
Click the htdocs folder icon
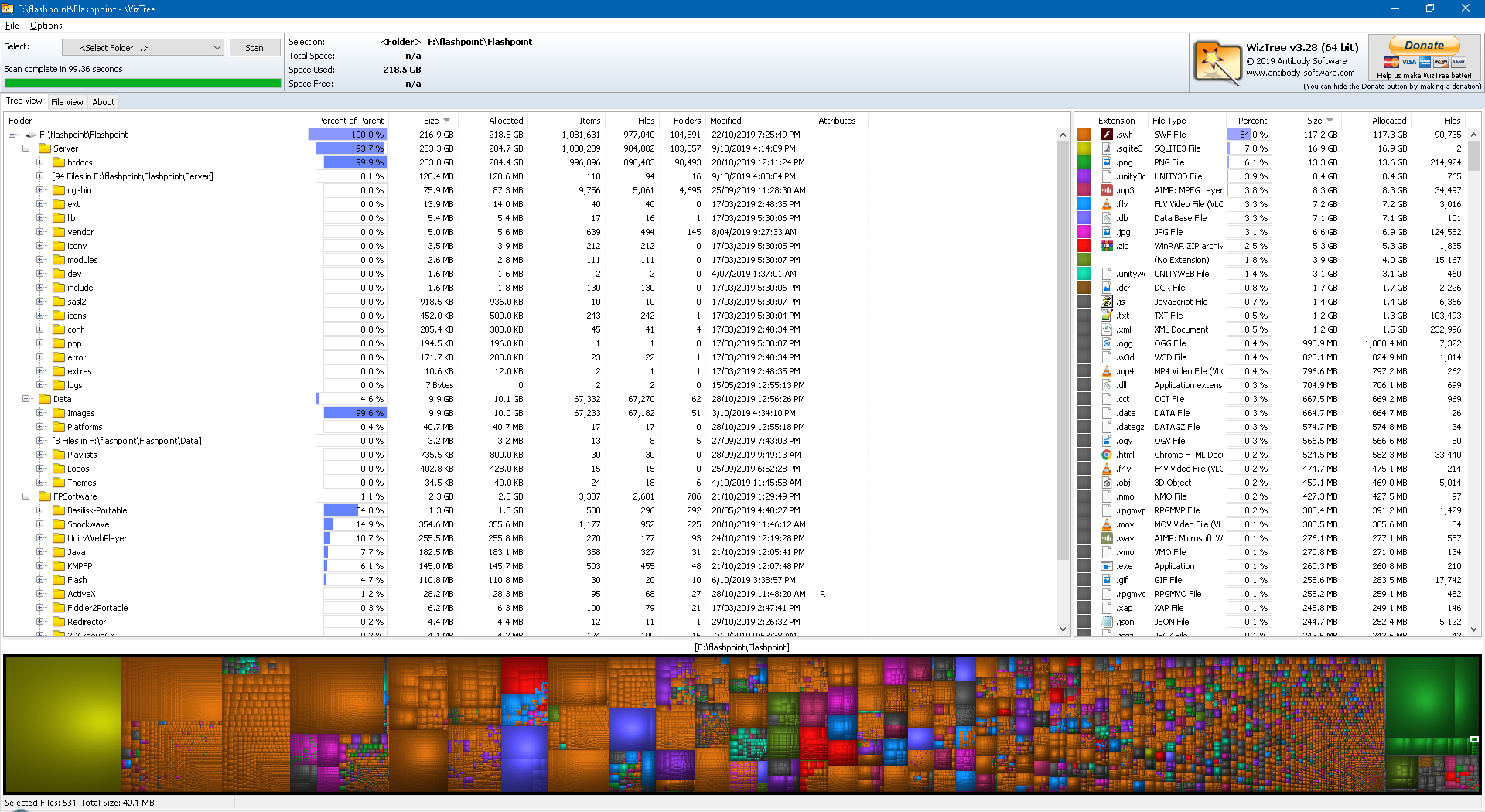pyautogui.click(x=59, y=162)
